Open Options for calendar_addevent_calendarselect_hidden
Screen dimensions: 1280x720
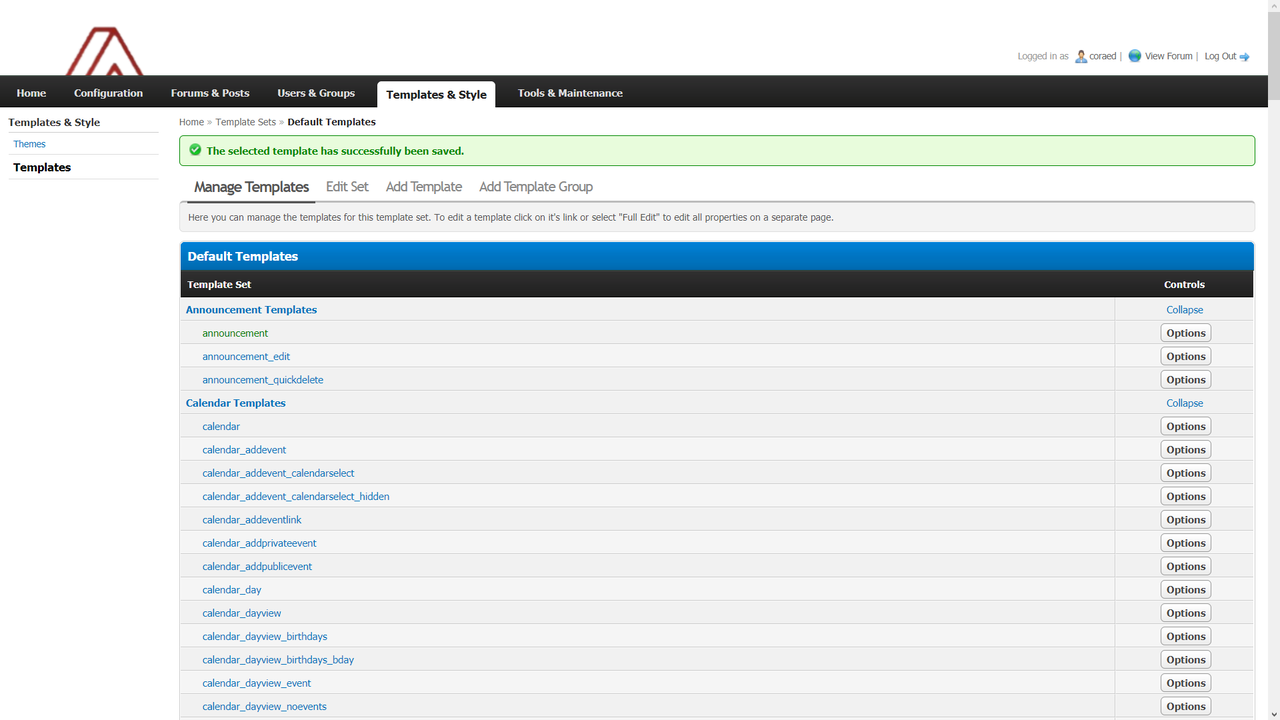1186,496
